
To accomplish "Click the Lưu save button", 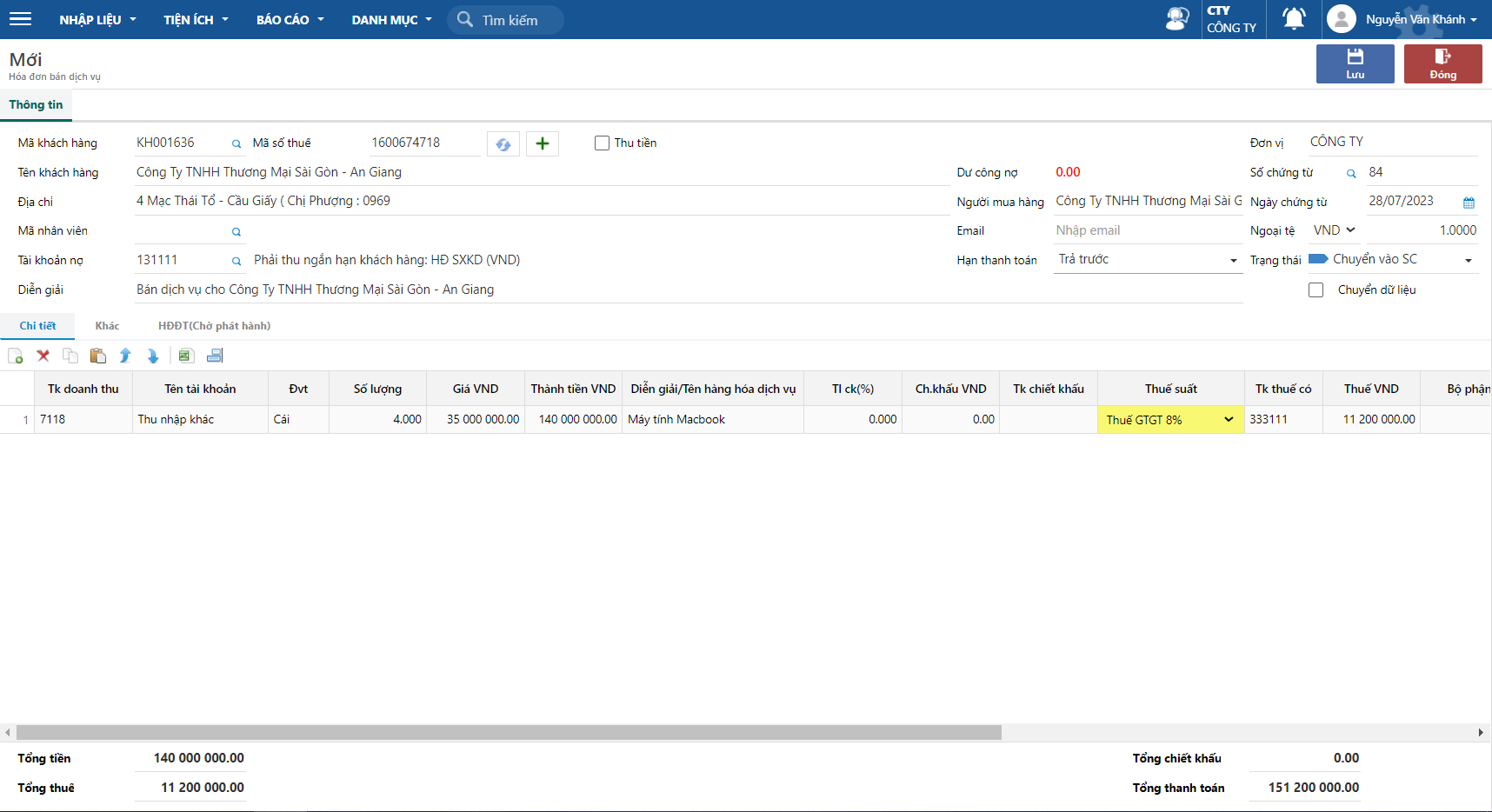I will point(1355,64).
